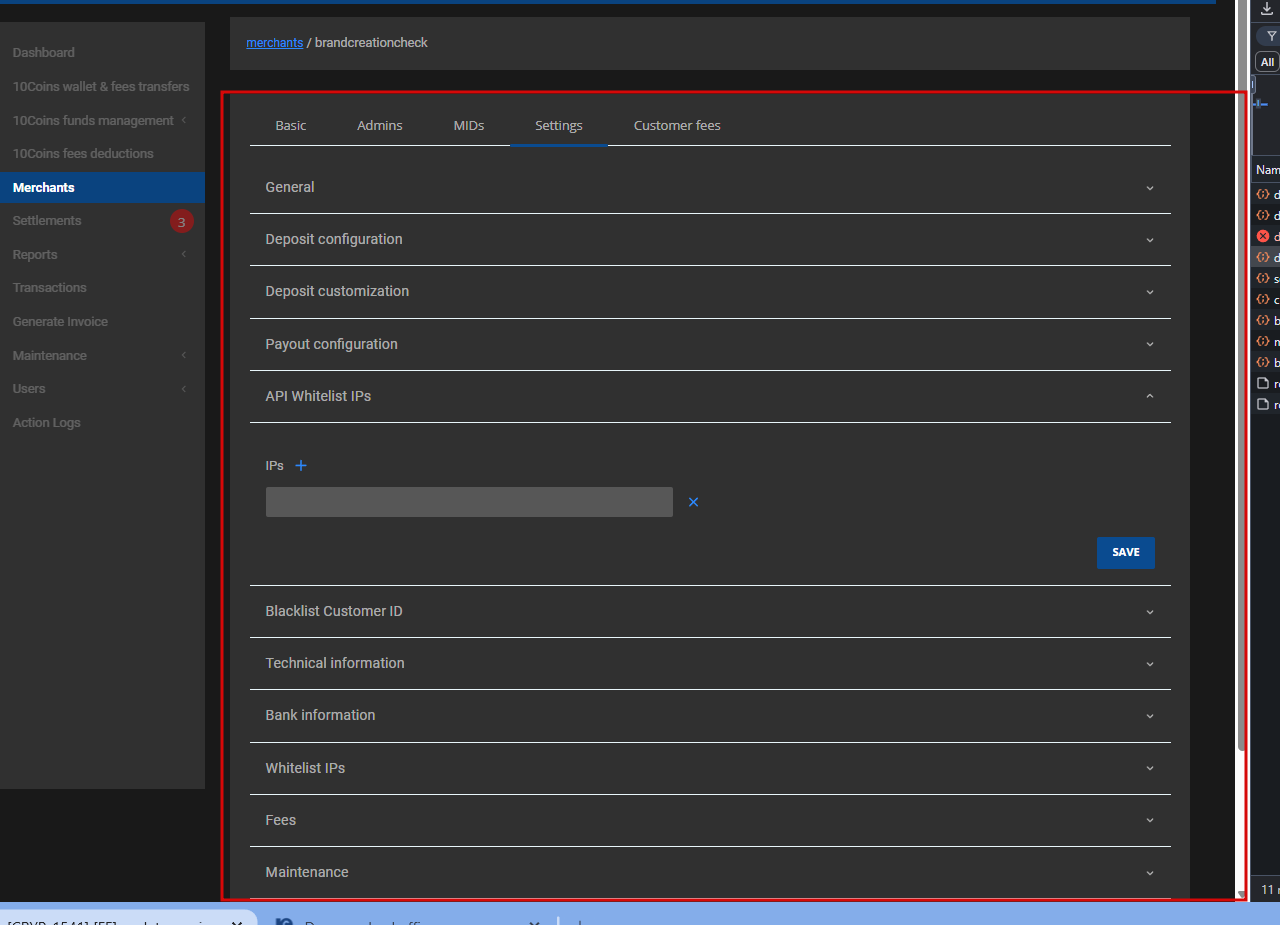1280x925 pixels.
Task: Expand the Technical information section
Action: pos(710,664)
